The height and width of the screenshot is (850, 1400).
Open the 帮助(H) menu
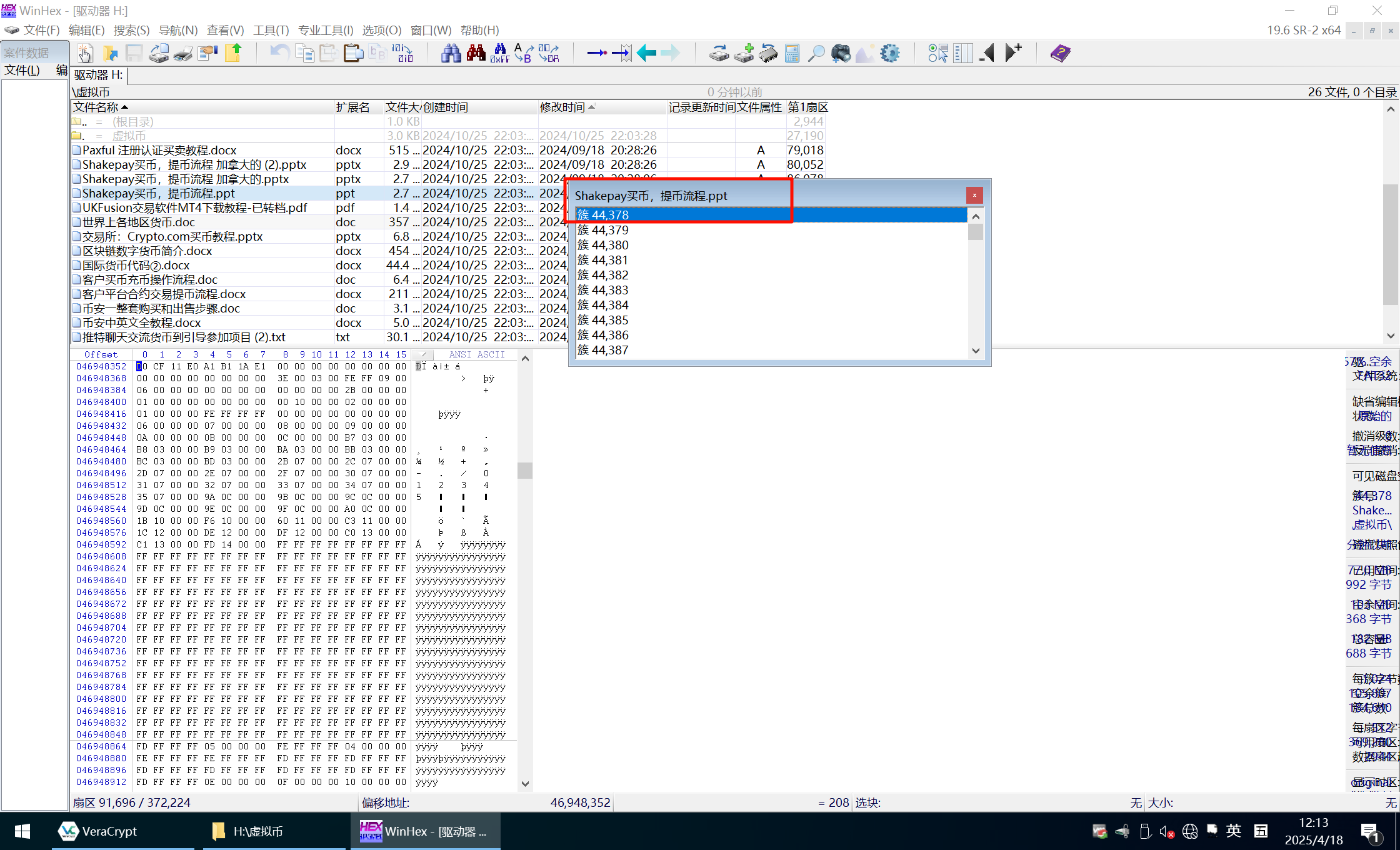tap(480, 30)
